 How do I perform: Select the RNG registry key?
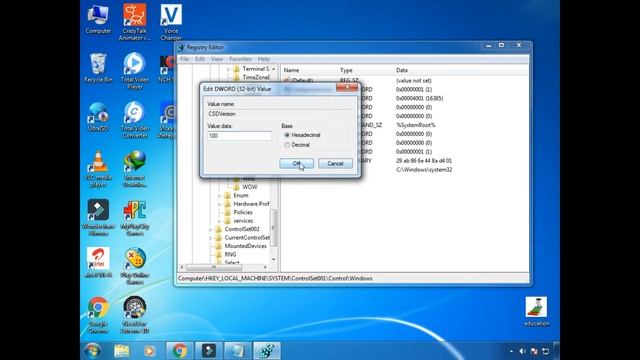[230, 255]
